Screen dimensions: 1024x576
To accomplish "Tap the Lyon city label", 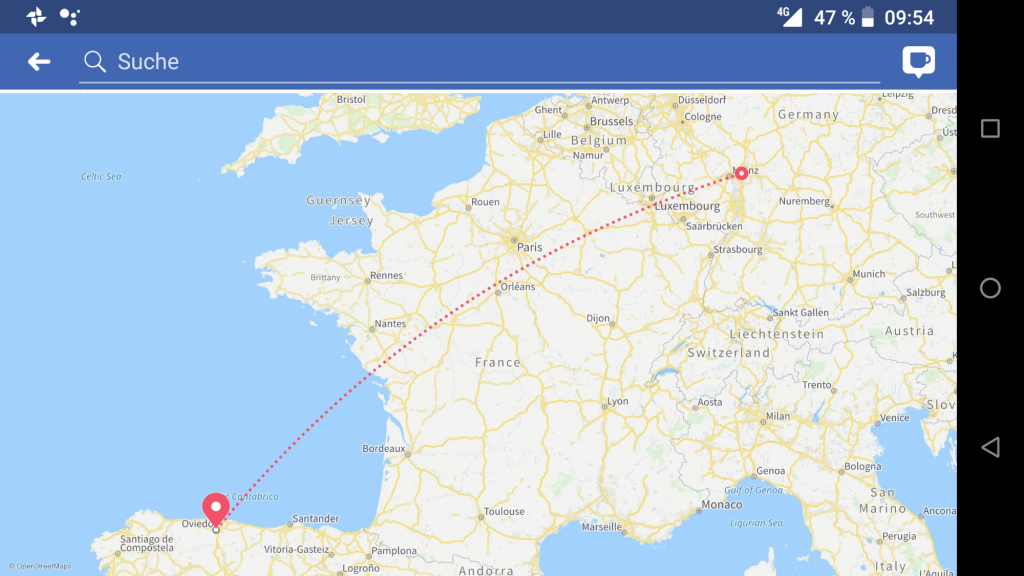I will point(617,402).
